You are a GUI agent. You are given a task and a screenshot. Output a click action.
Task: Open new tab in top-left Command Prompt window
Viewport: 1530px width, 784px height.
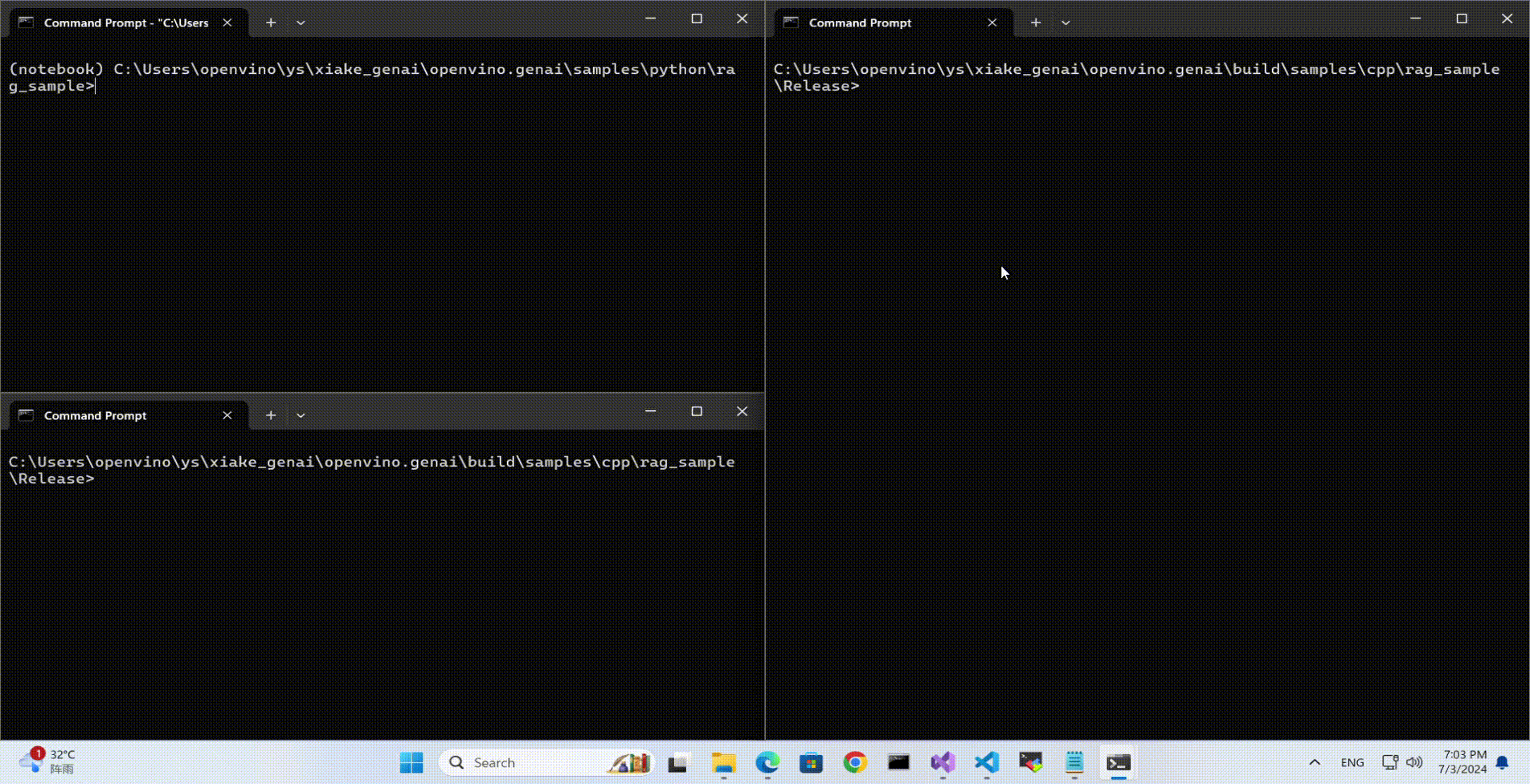tap(271, 22)
